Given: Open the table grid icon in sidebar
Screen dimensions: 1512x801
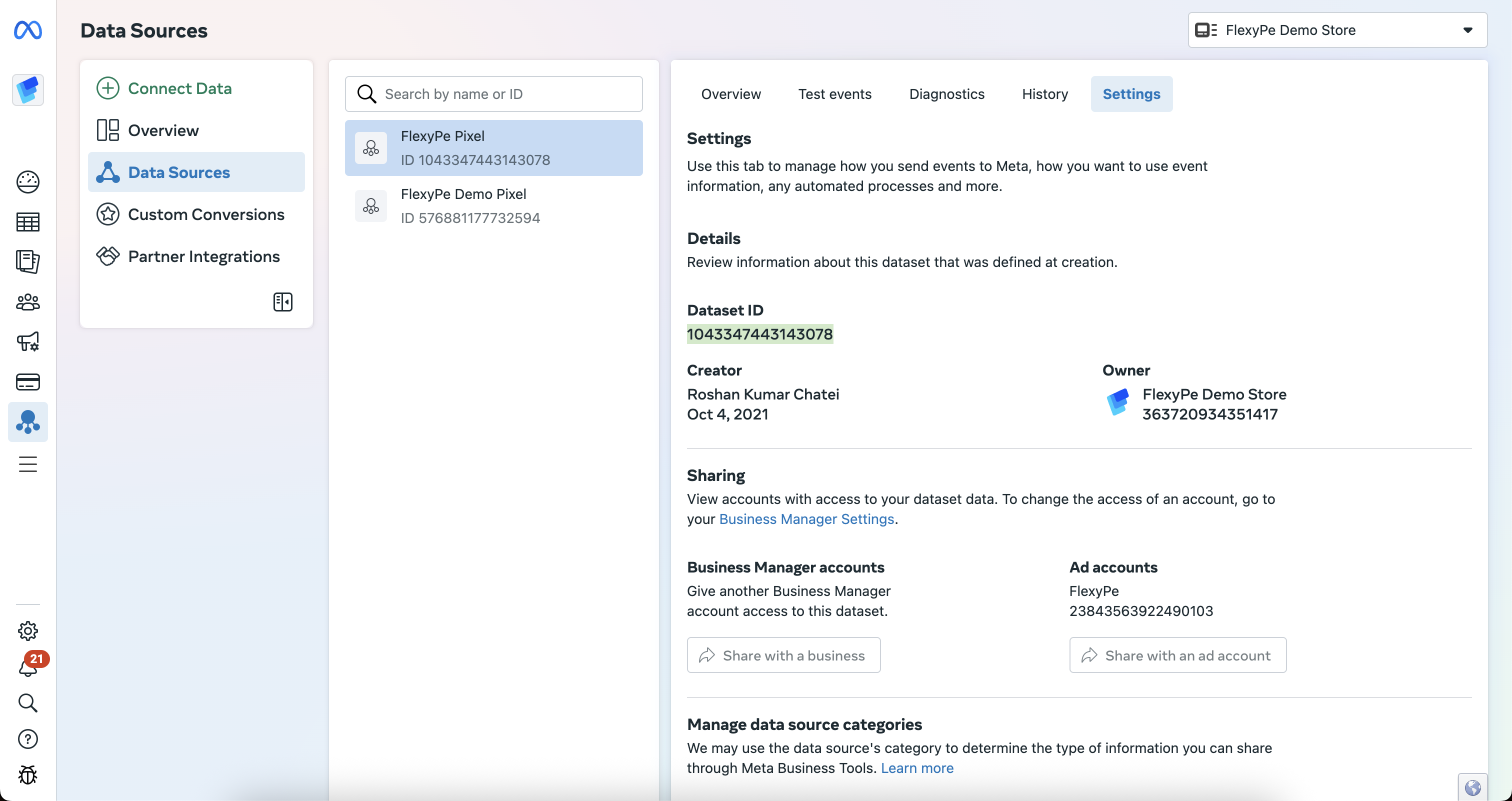Looking at the screenshot, I should pyautogui.click(x=27, y=222).
